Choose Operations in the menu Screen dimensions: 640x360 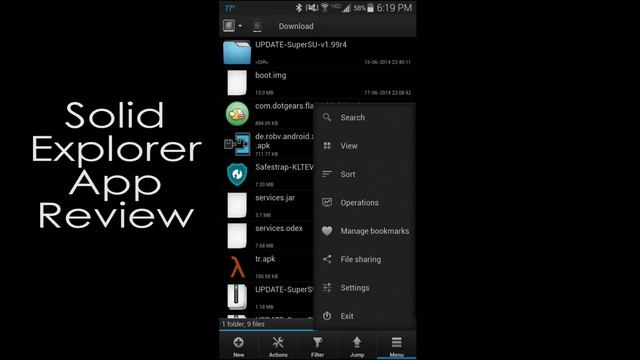pos(360,203)
